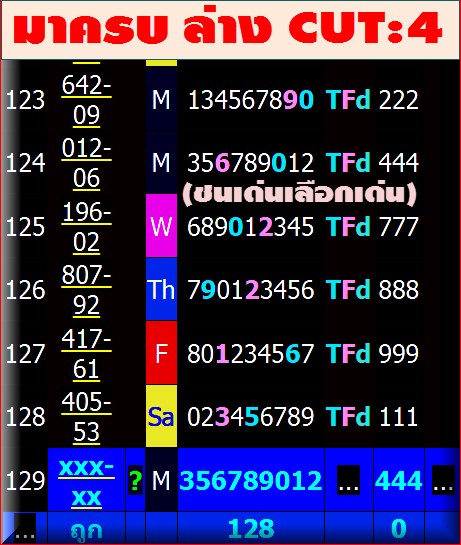Select row number 124

25,163
